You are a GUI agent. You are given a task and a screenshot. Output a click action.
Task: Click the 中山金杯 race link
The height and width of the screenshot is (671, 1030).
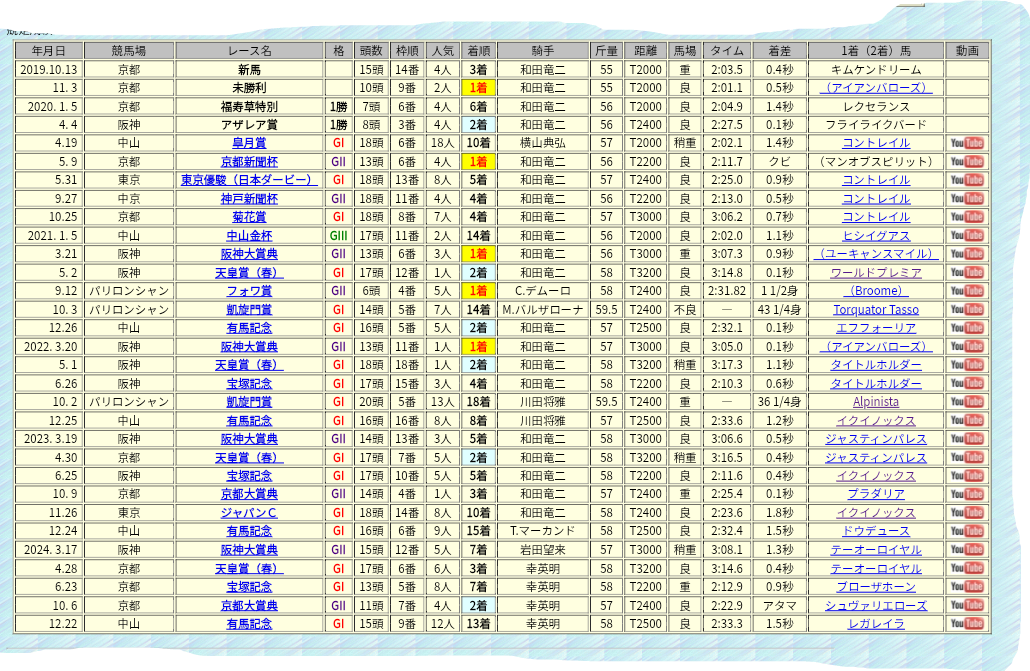[x=249, y=236]
